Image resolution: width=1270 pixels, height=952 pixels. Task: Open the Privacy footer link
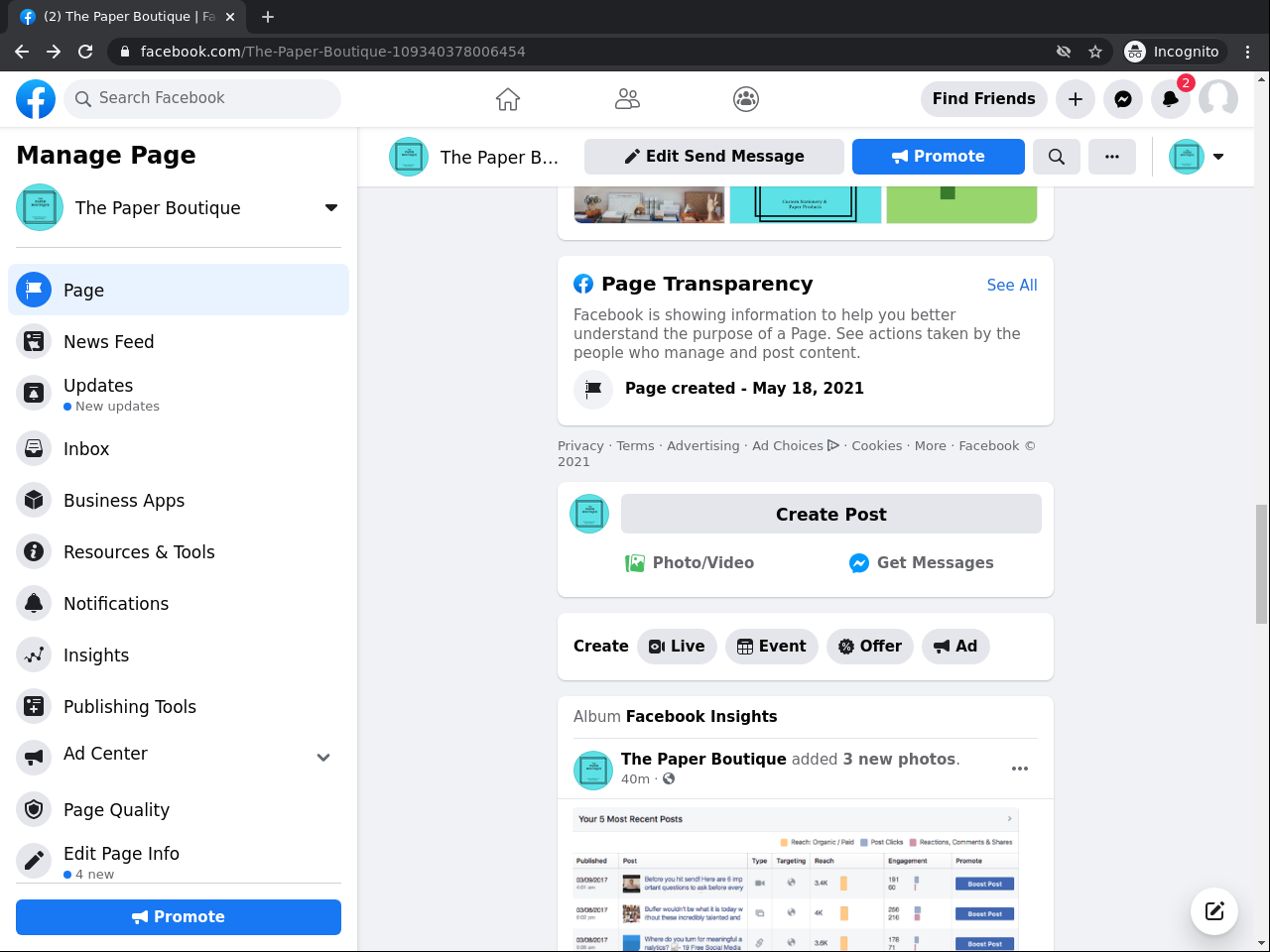point(580,446)
